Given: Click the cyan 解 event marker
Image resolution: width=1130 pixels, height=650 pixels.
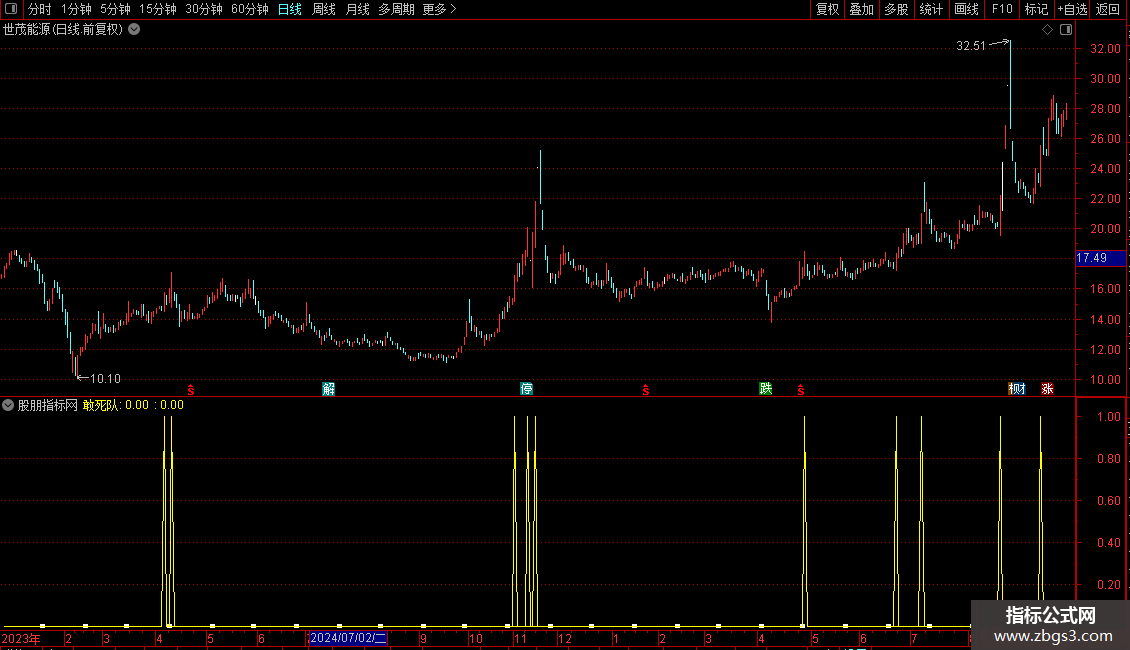Looking at the screenshot, I should [329, 389].
